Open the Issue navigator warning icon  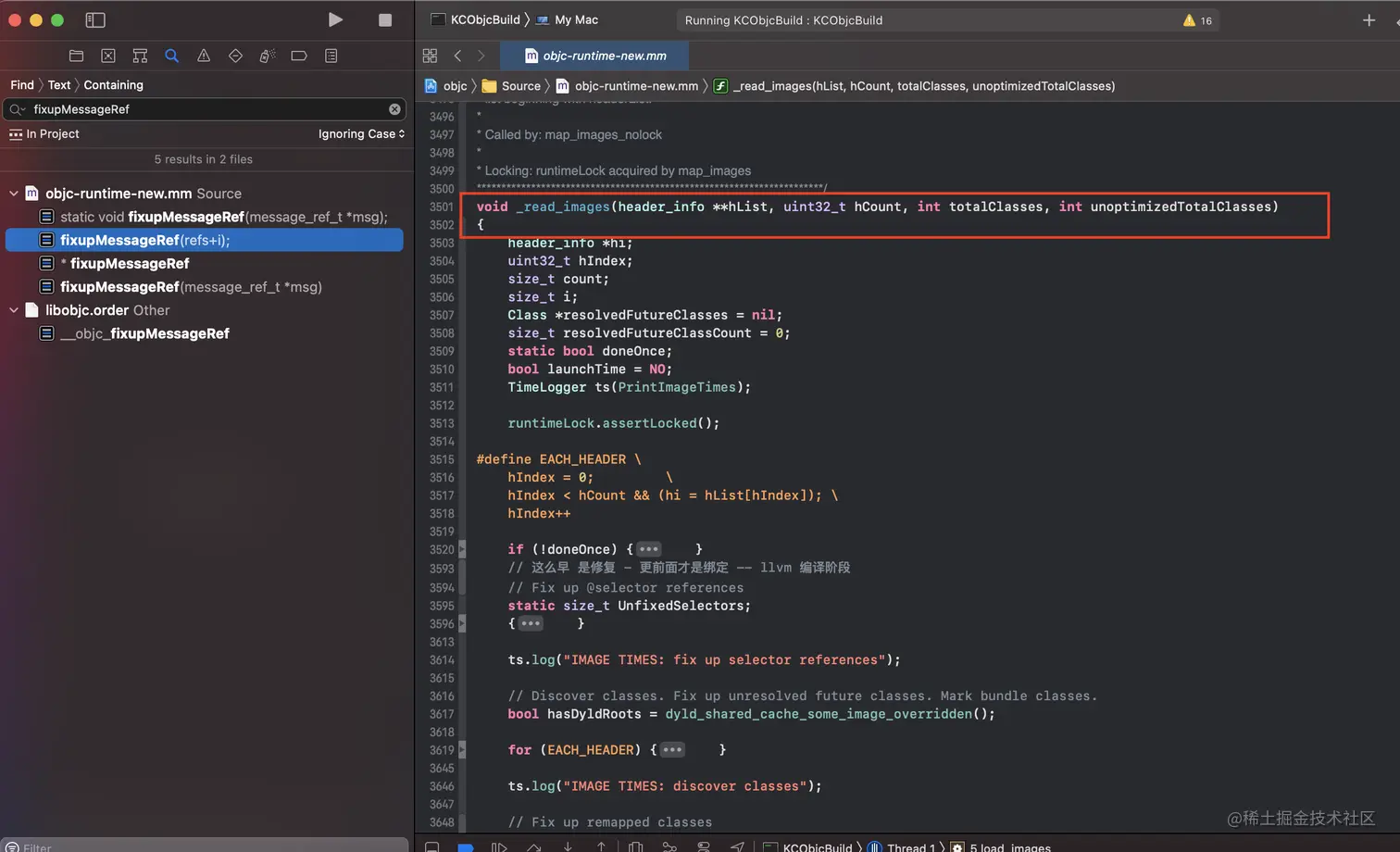204,56
